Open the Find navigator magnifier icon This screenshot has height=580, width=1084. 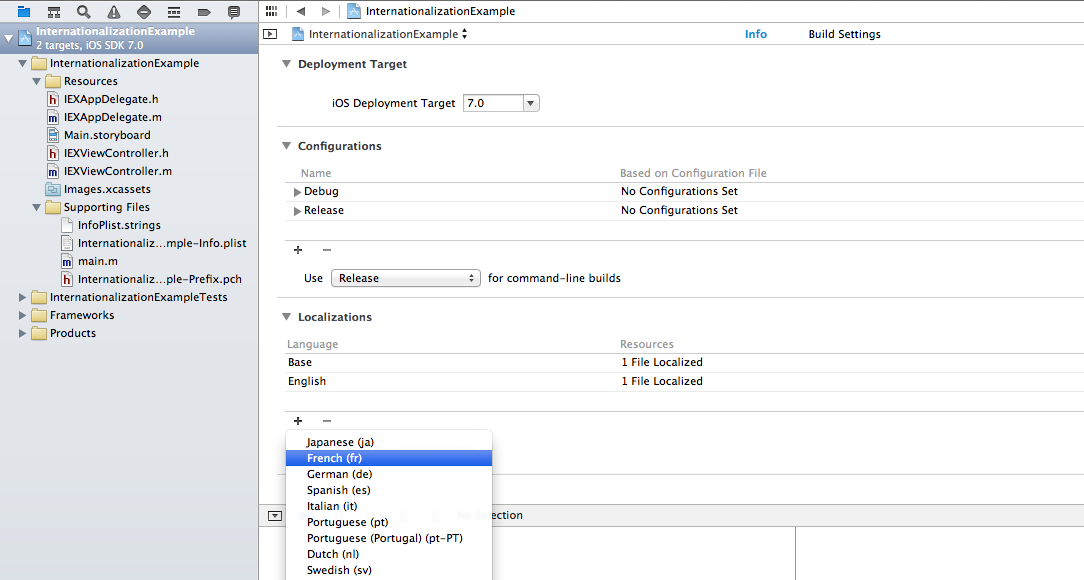point(84,12)
